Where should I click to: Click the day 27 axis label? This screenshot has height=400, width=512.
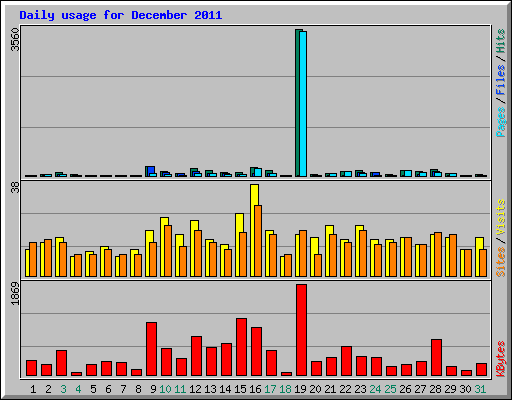[420, 389]
